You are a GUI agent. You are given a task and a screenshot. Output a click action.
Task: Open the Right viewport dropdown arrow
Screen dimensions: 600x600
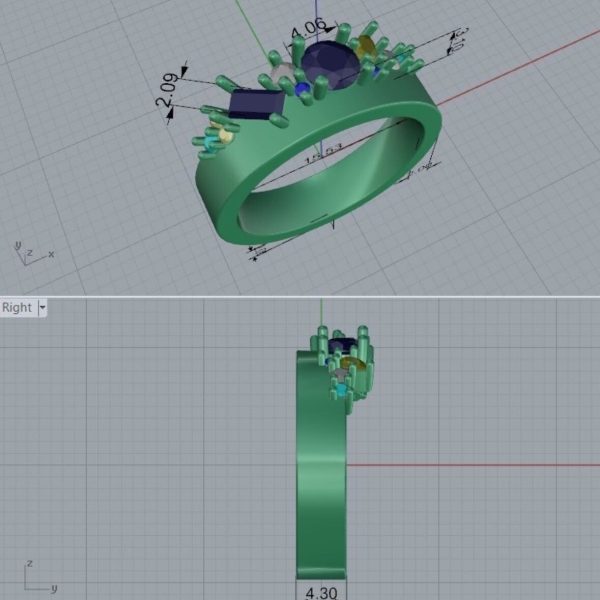pos(43,308)
